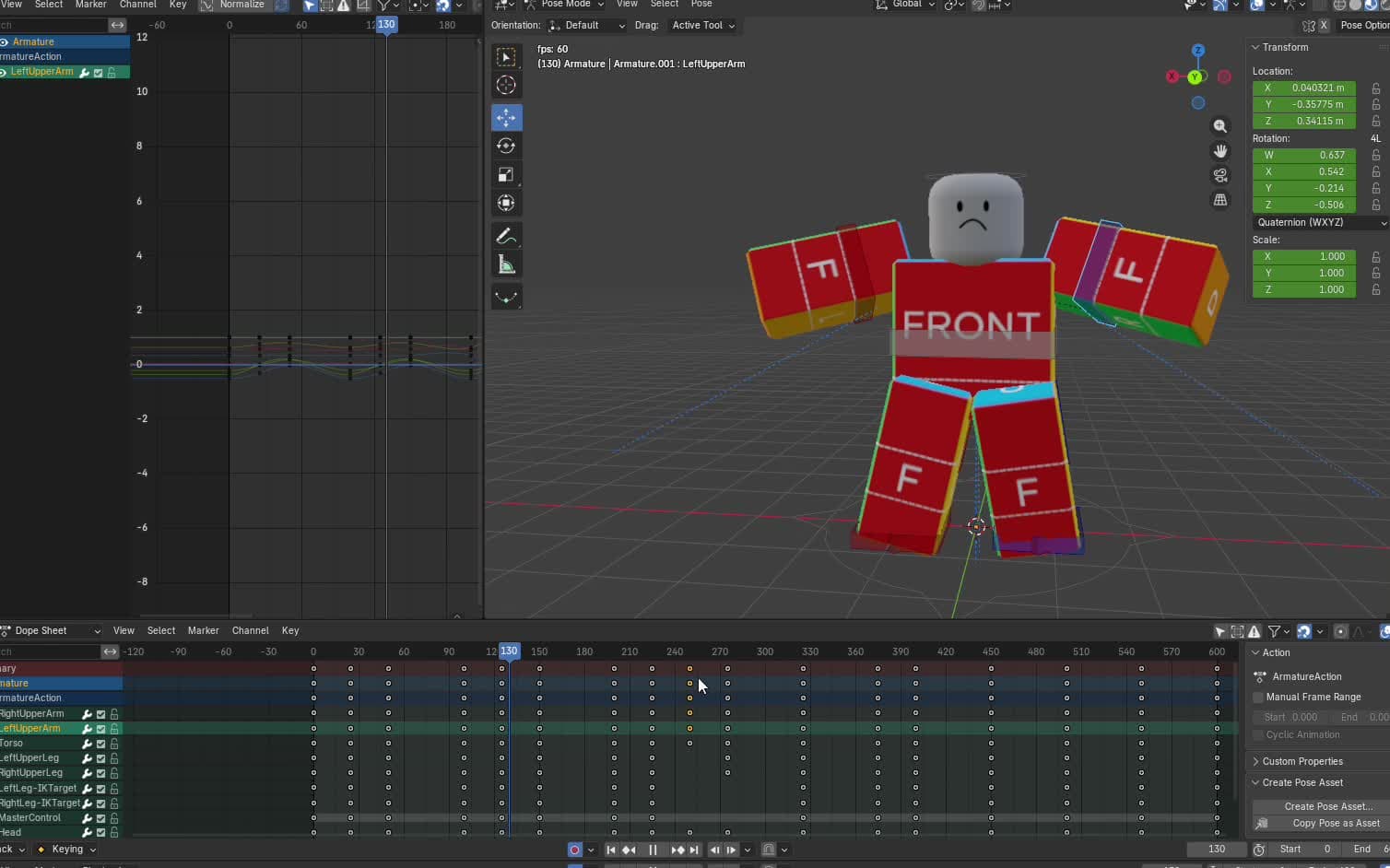The width and height of the screenshot is (1390, 868).
Task: Select the combined Transform tool
Action: point(506,203)
